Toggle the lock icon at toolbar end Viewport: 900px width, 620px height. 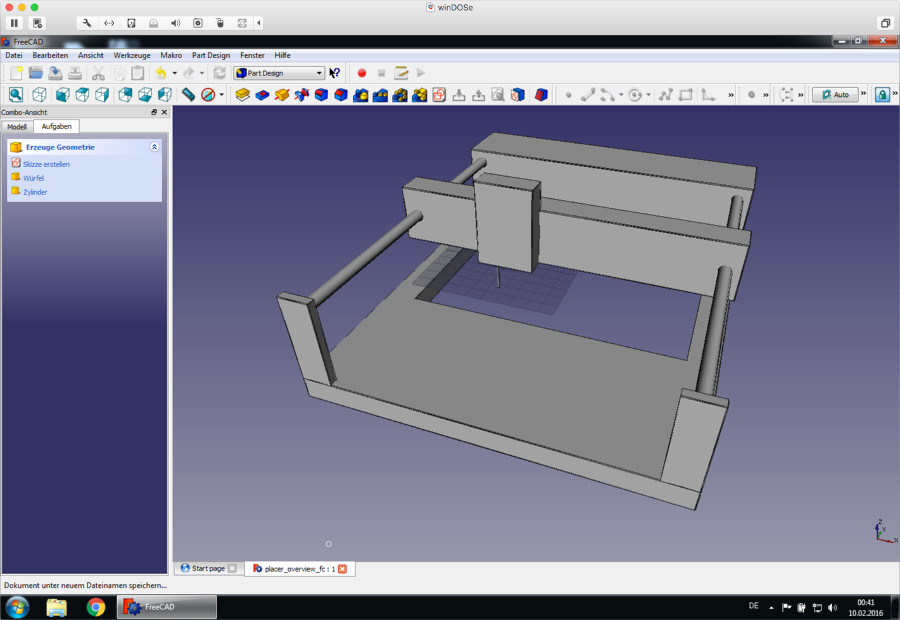pos(882,95)
